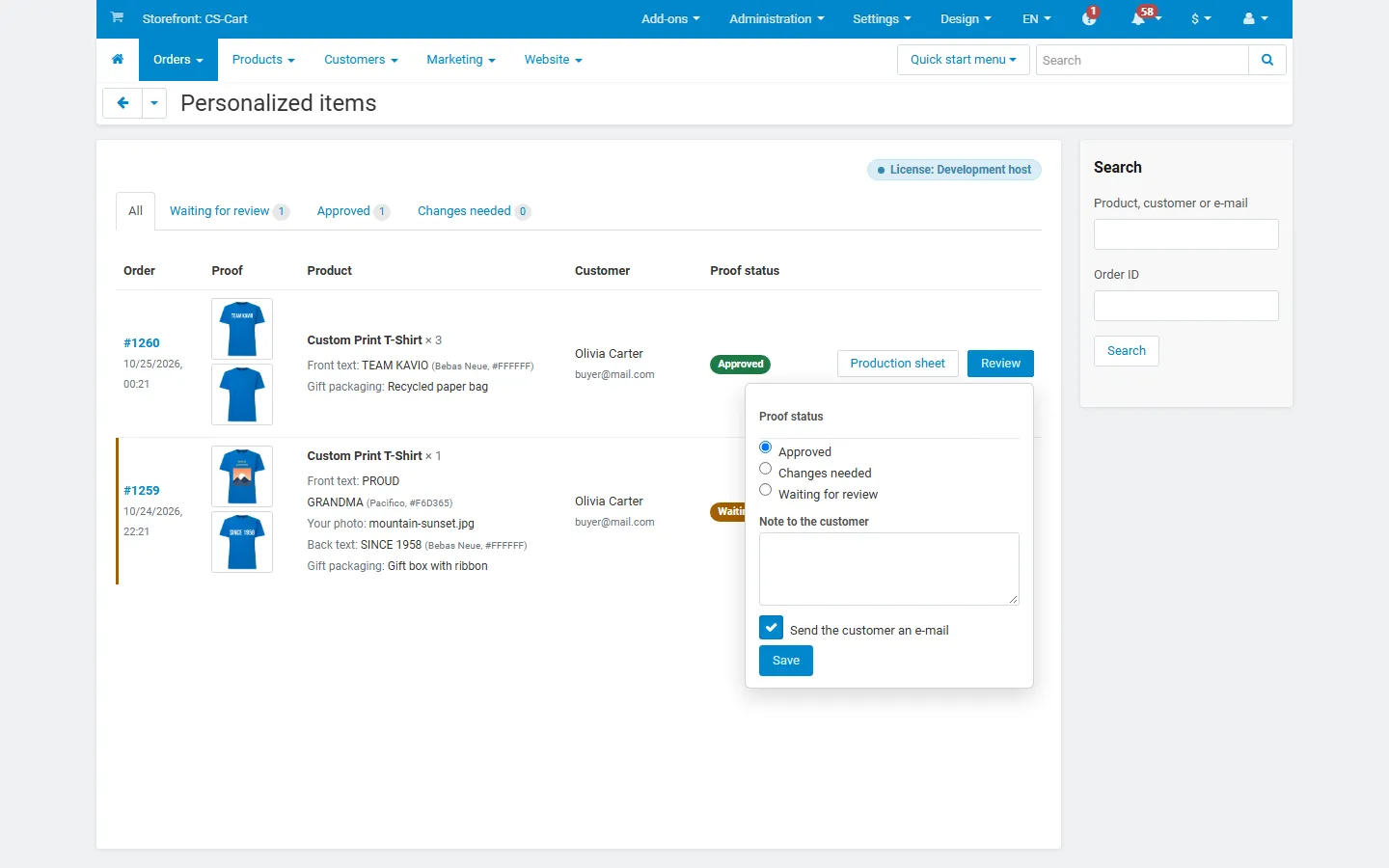Switch to the All tab

click(x=135, y=211)
